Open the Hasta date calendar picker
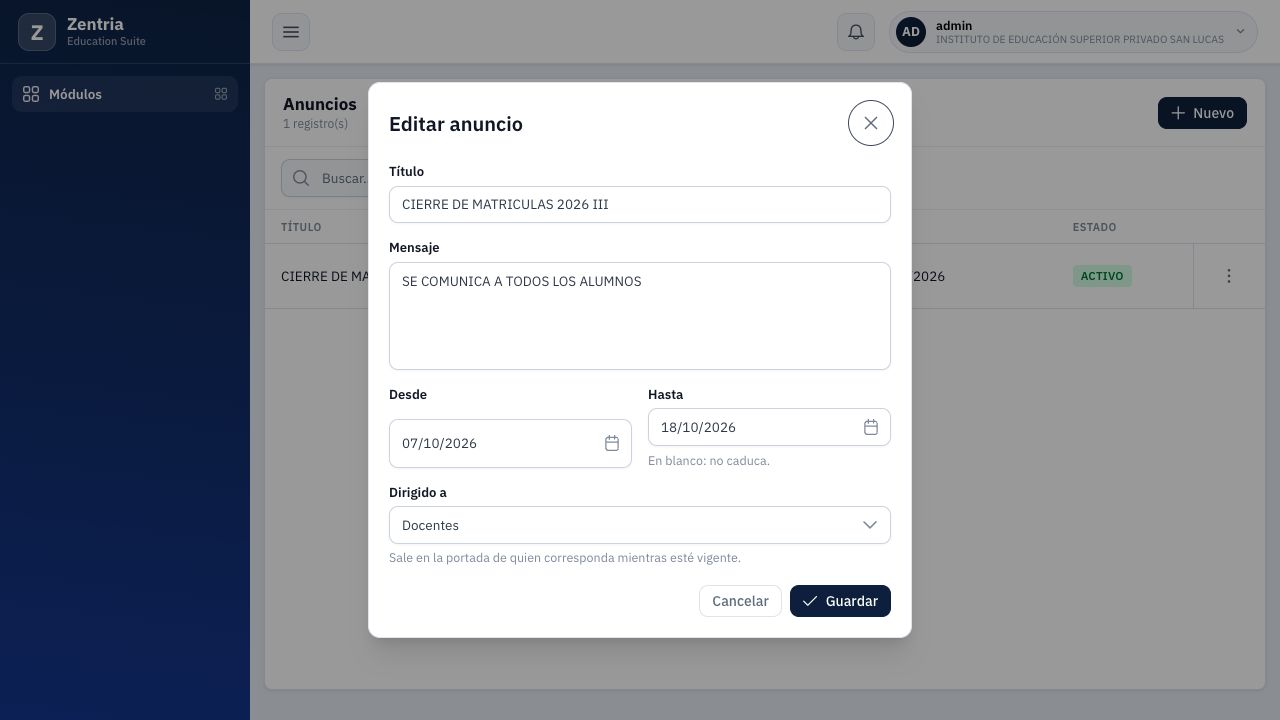Viewport: 1280px width, 720px height. click(x=871, y=427)
